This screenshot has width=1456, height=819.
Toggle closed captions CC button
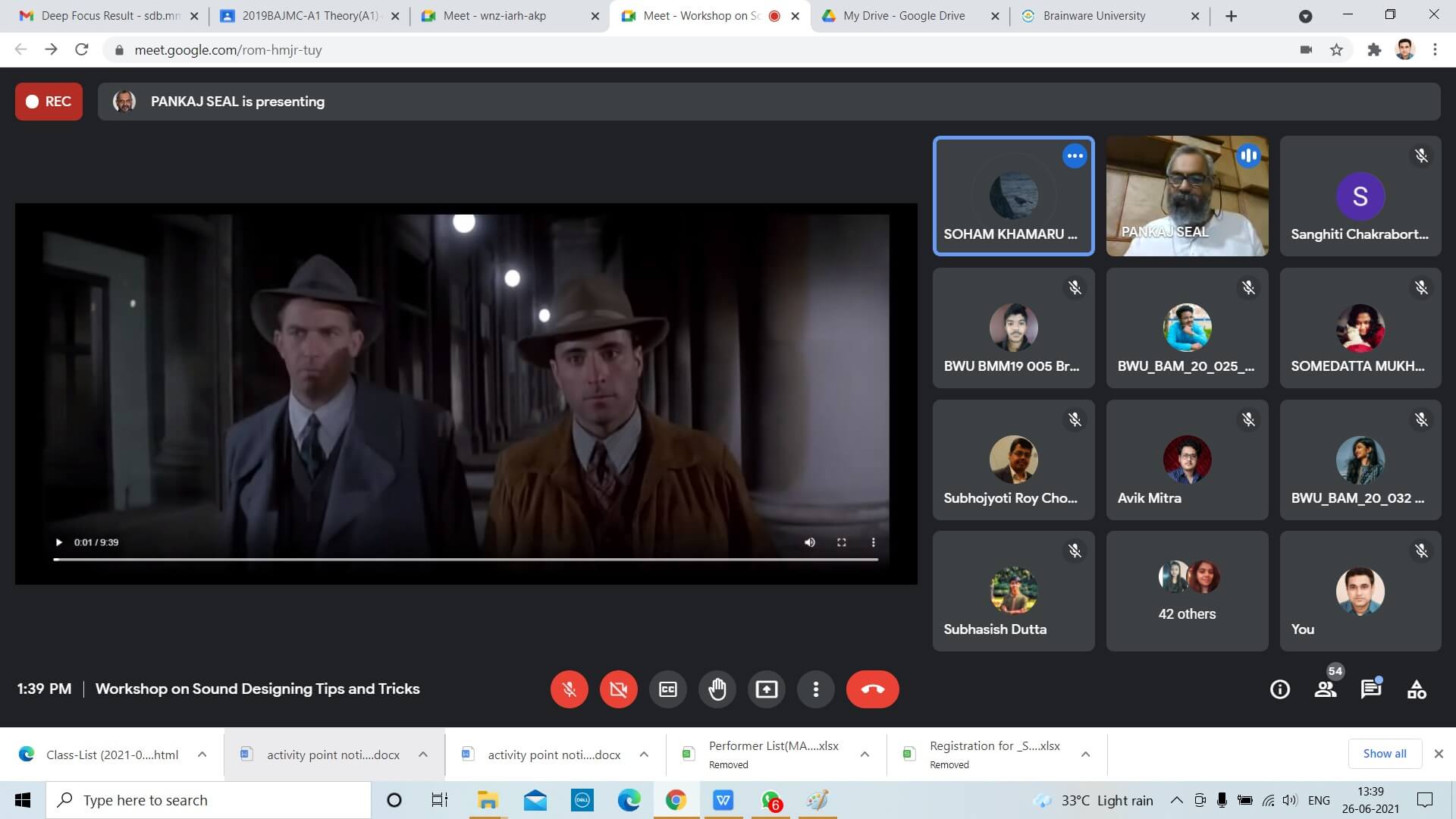point(667,689)
